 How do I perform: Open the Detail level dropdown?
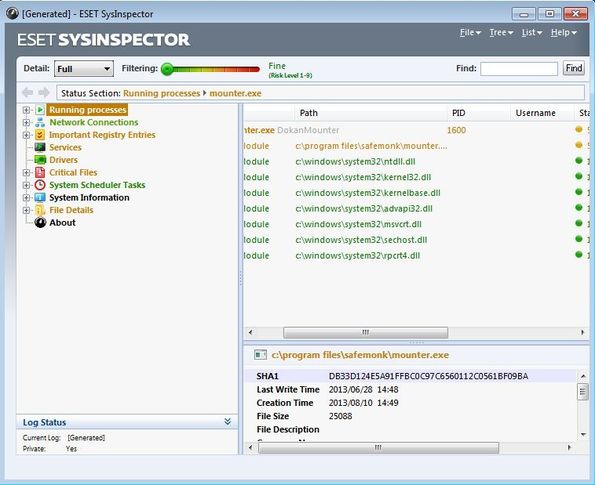coord(84,69)
